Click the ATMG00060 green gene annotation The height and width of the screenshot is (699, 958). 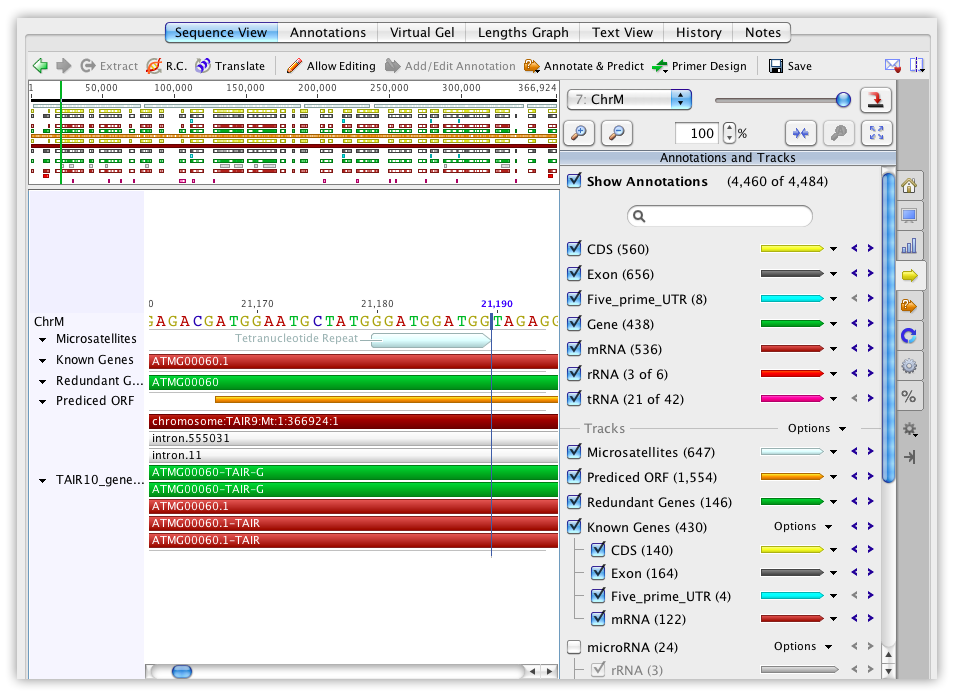coord(353,382)
